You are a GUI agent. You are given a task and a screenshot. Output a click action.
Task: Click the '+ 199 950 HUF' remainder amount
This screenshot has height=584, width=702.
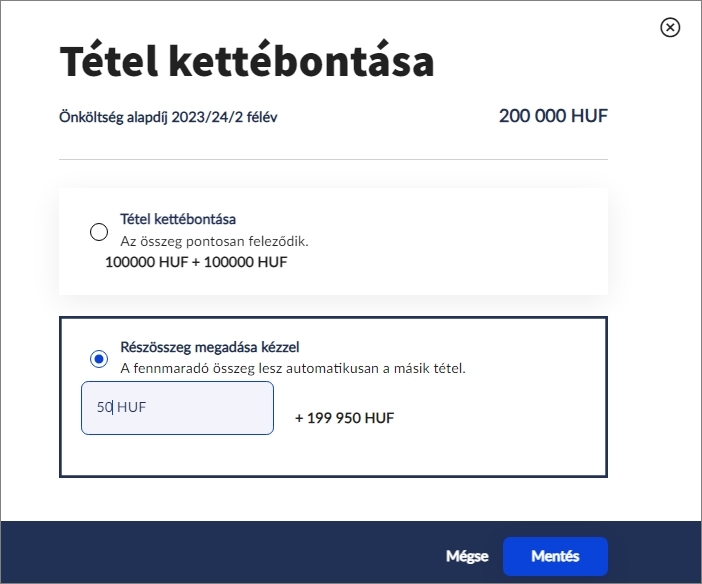click(344, 418)
